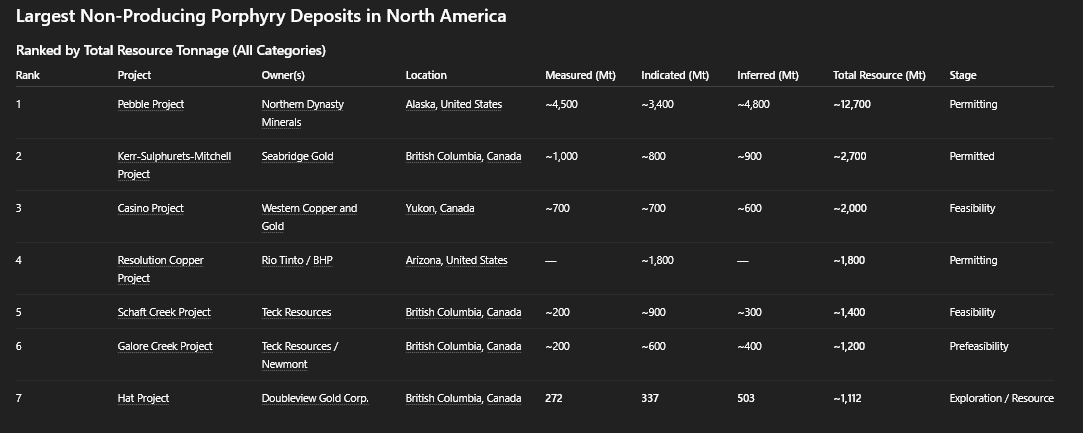Click the Newmont owner link
The width and height of the screenshot is (1083, 433).
284,364
